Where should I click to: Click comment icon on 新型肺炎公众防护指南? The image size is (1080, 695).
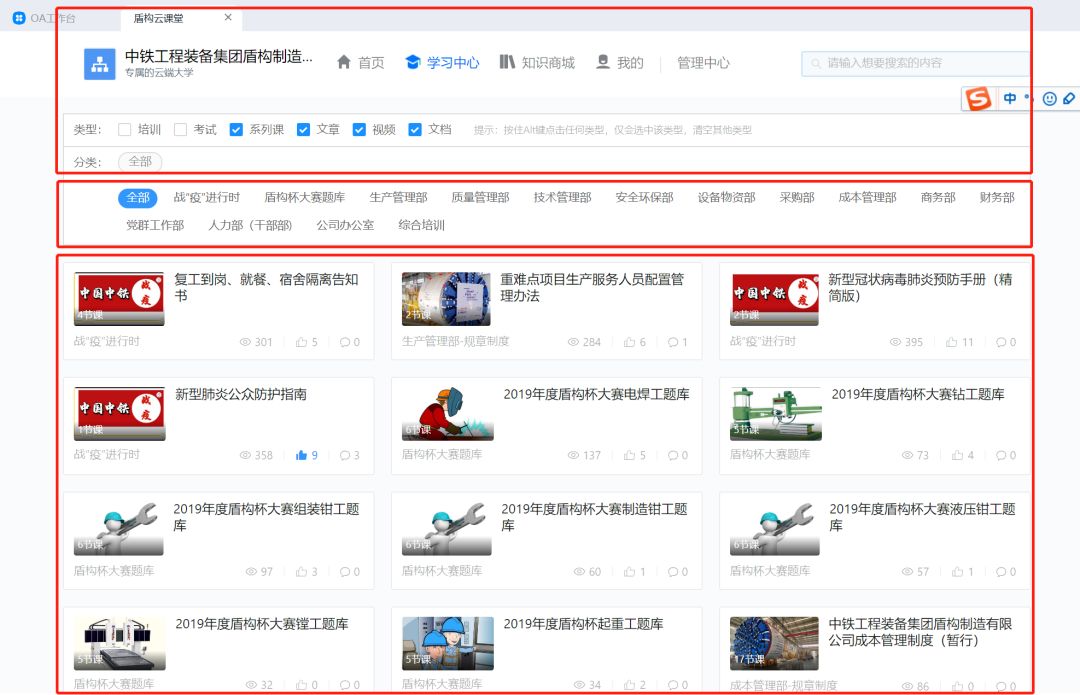tap(345, 455)
